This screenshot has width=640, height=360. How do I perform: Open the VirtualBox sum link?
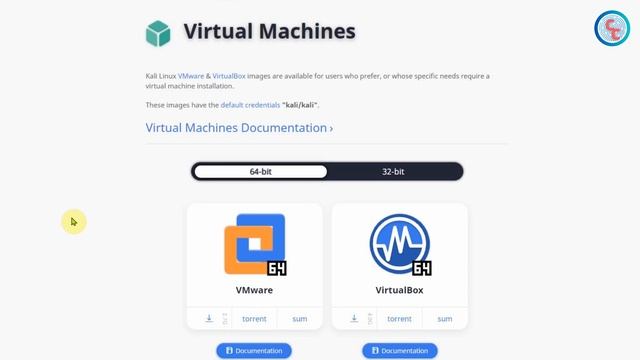[x=445, y=319]
